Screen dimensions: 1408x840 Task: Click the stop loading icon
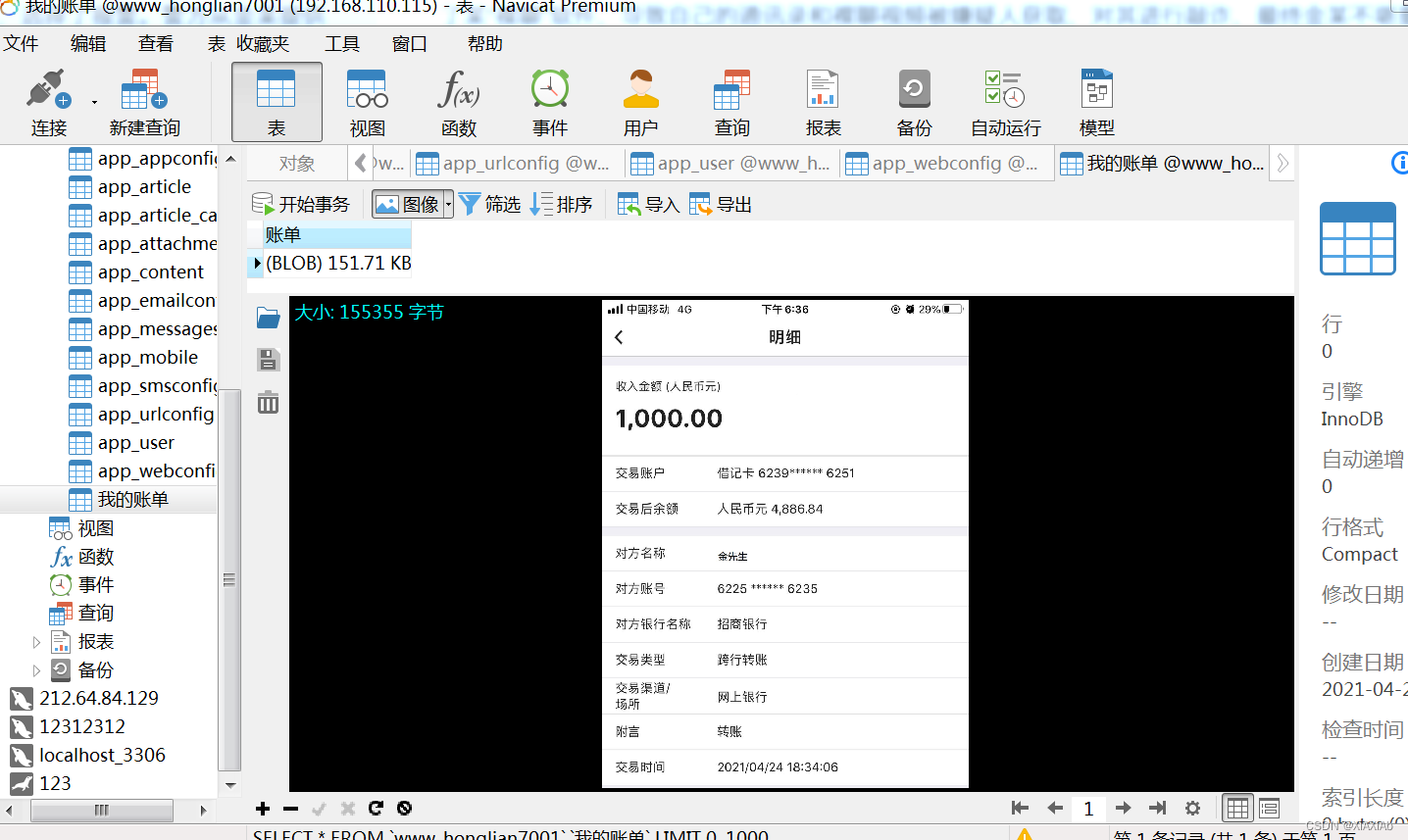click(404, 809)
